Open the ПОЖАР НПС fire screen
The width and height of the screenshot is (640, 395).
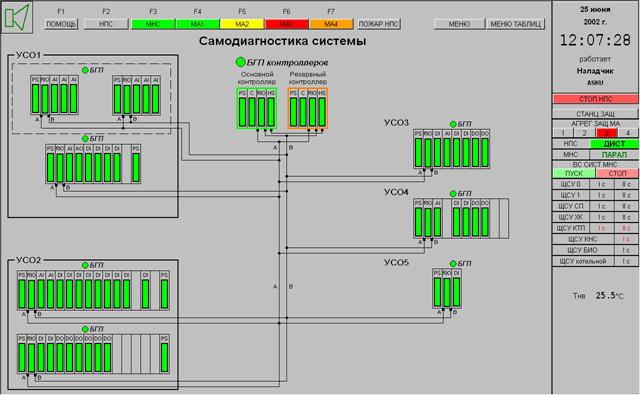[x=379, y=24]
